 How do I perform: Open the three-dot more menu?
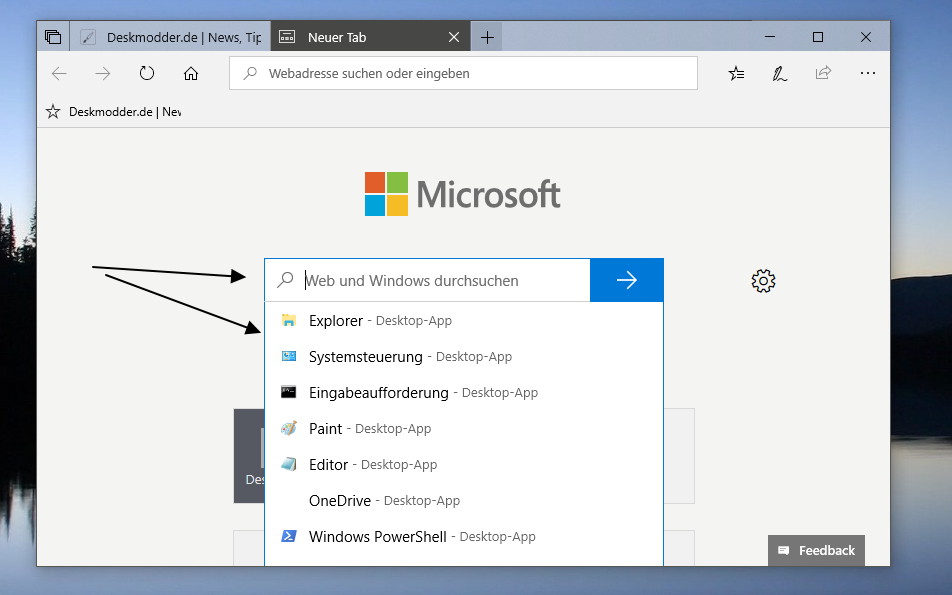(x=868, y=73)
